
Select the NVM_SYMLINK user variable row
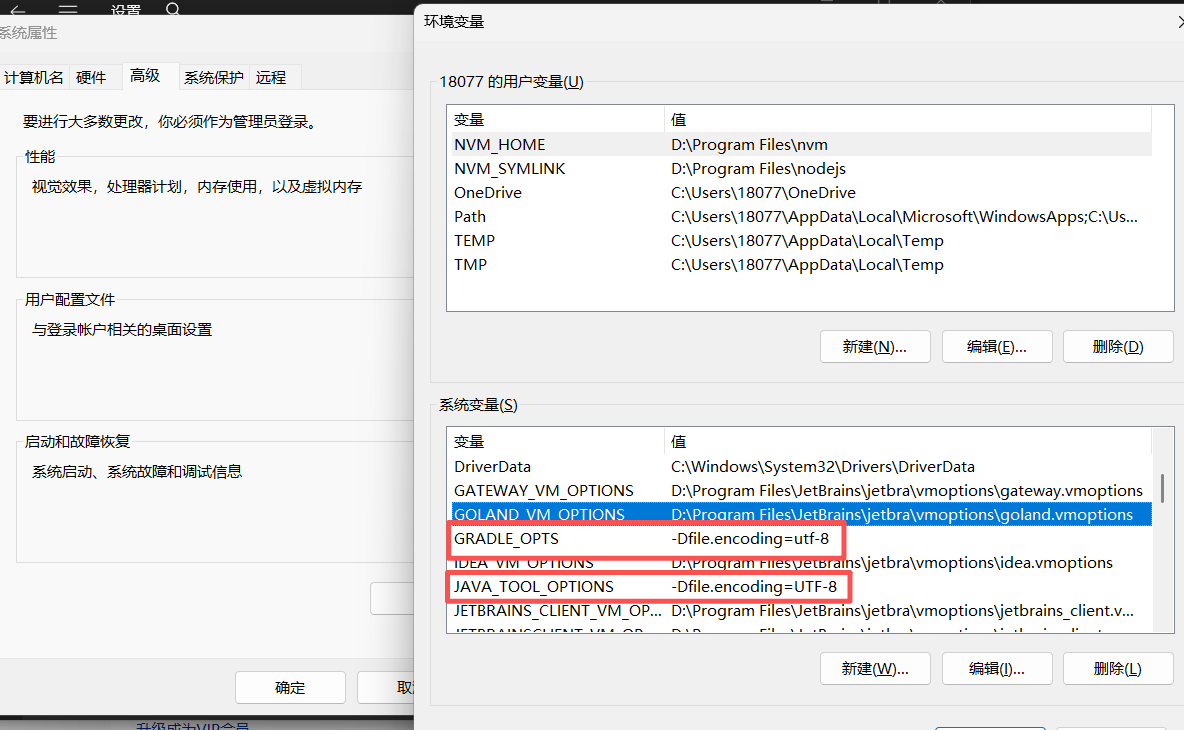pyautogui.click(x=801, y=168)
